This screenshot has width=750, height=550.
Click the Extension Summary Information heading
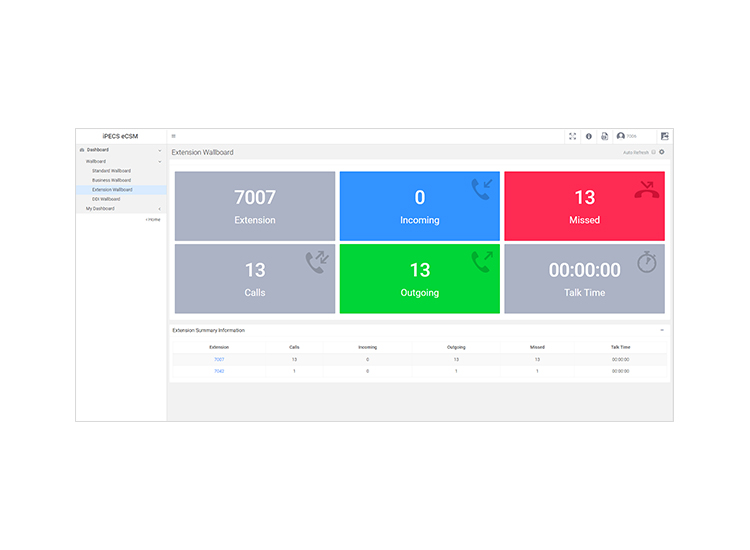point(209,330)
